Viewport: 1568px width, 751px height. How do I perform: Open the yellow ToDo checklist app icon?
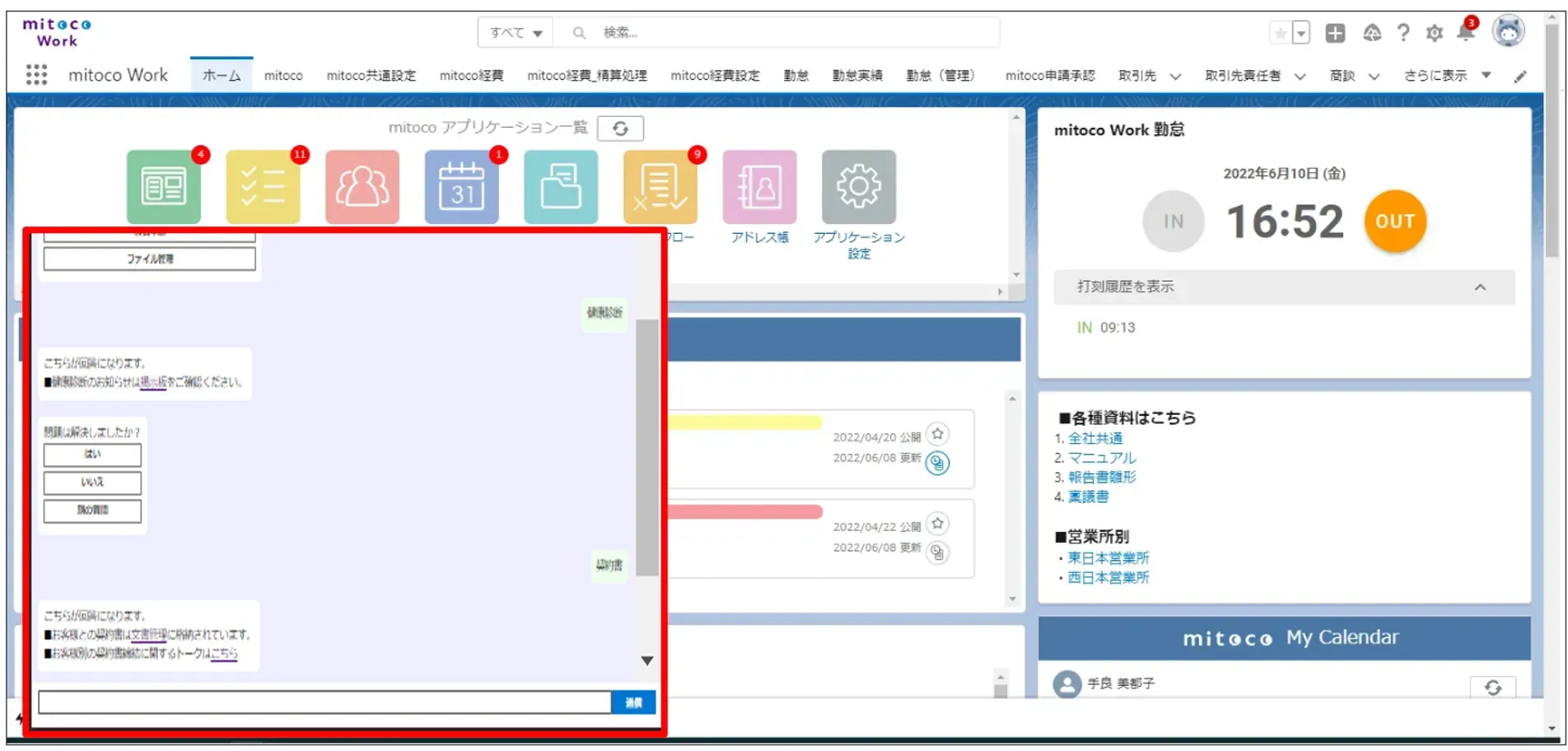(x=263, y=187)
